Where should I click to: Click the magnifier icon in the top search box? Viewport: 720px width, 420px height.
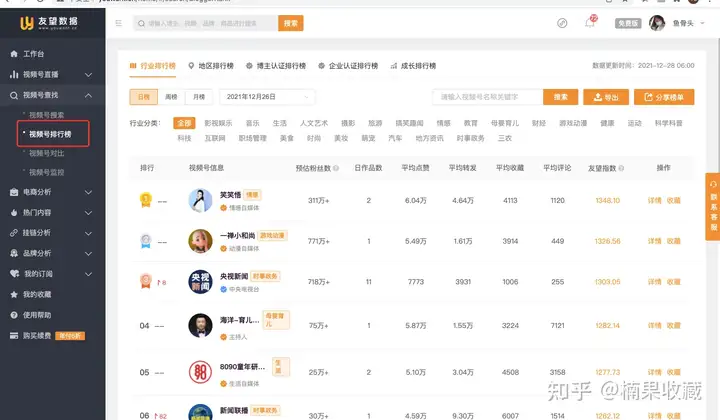[141, 23]
